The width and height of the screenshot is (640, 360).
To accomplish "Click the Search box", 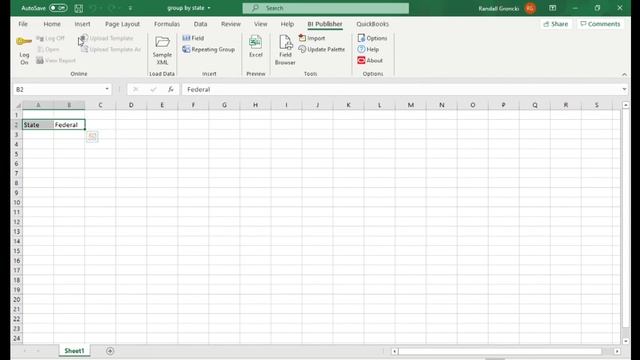I will click(x=326, y=8).
